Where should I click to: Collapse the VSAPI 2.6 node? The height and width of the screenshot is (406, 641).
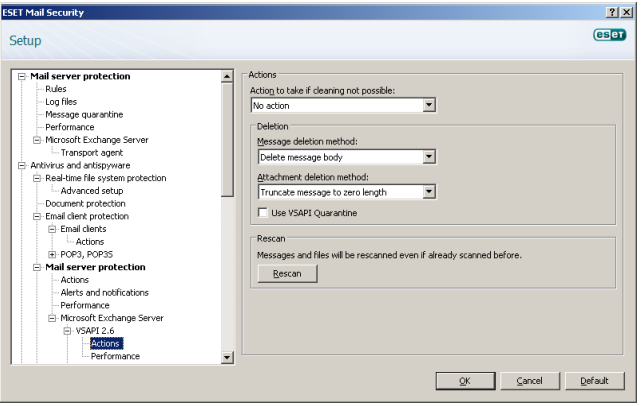click(x=67, y=332)
